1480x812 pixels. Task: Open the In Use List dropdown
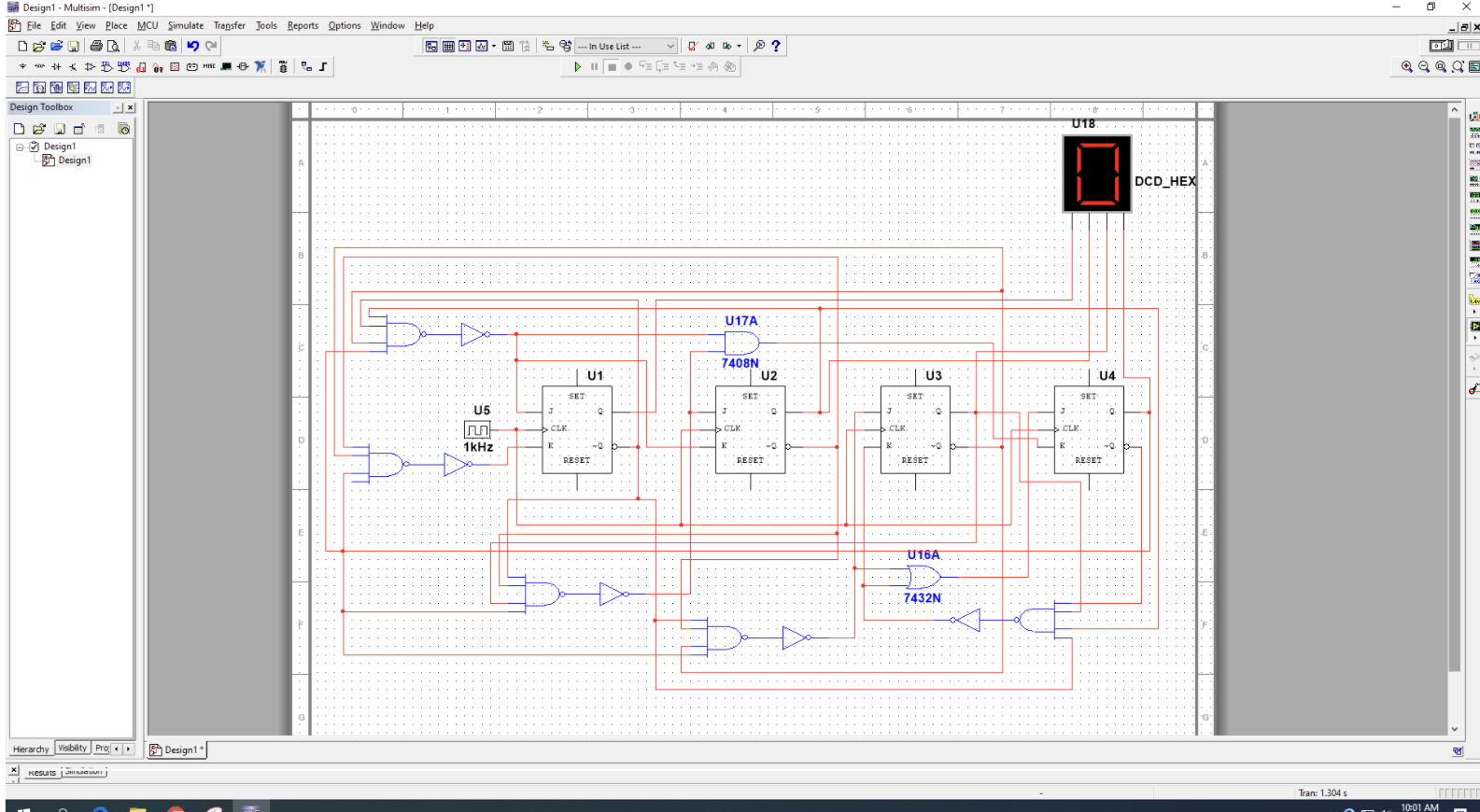pos(625,46)
